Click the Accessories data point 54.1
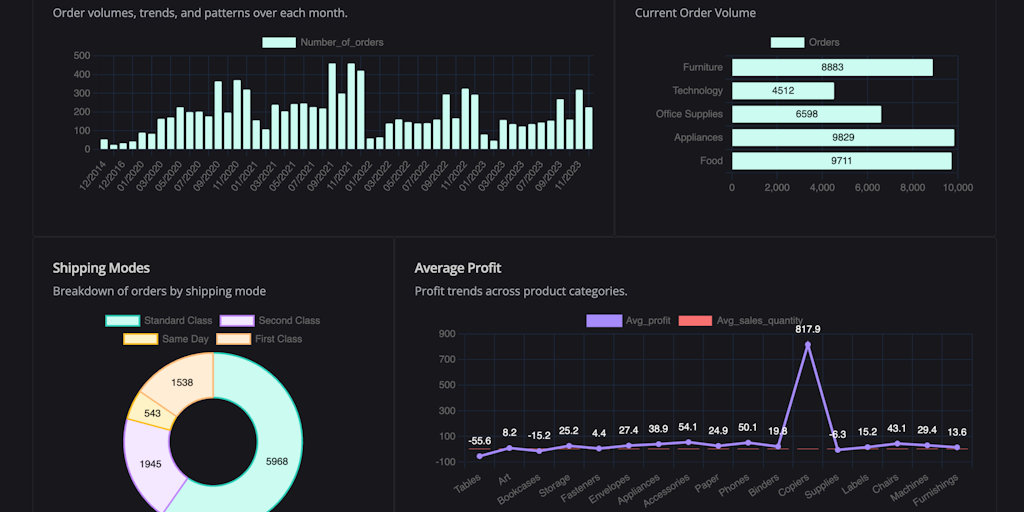The height and width of the screenshot is (512, 1024). pyautogui.click(x=688, y=442)
